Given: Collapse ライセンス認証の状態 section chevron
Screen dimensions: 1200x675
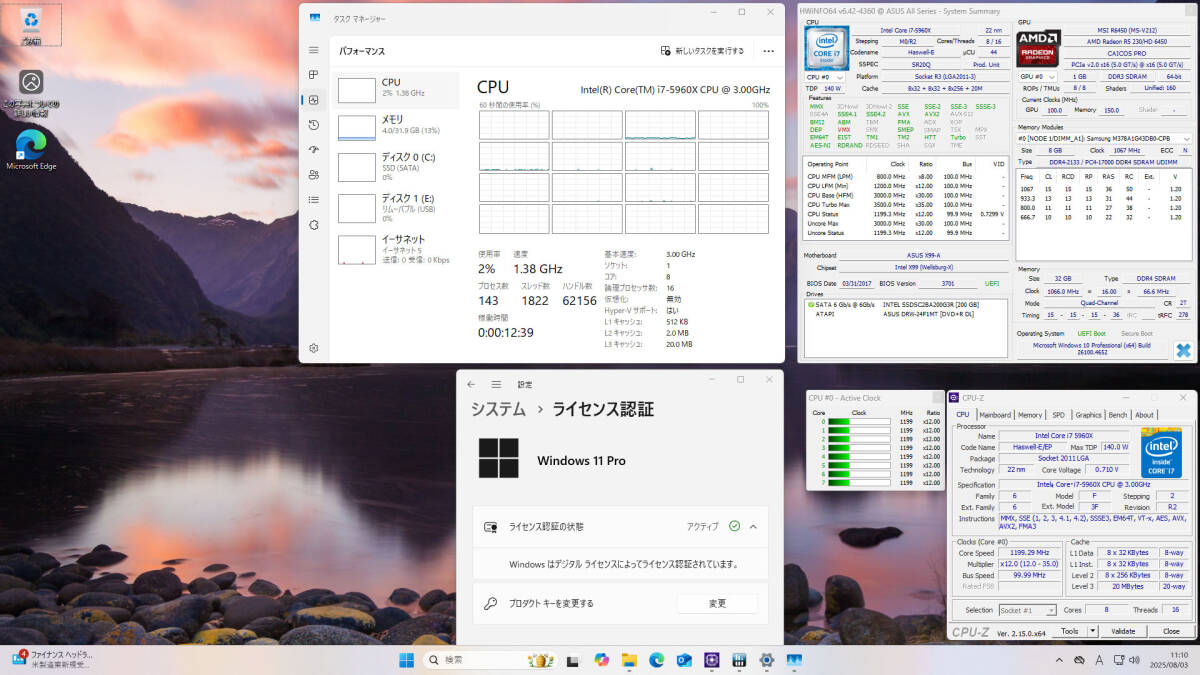Looking at the screenshot, I should point(753,526).
